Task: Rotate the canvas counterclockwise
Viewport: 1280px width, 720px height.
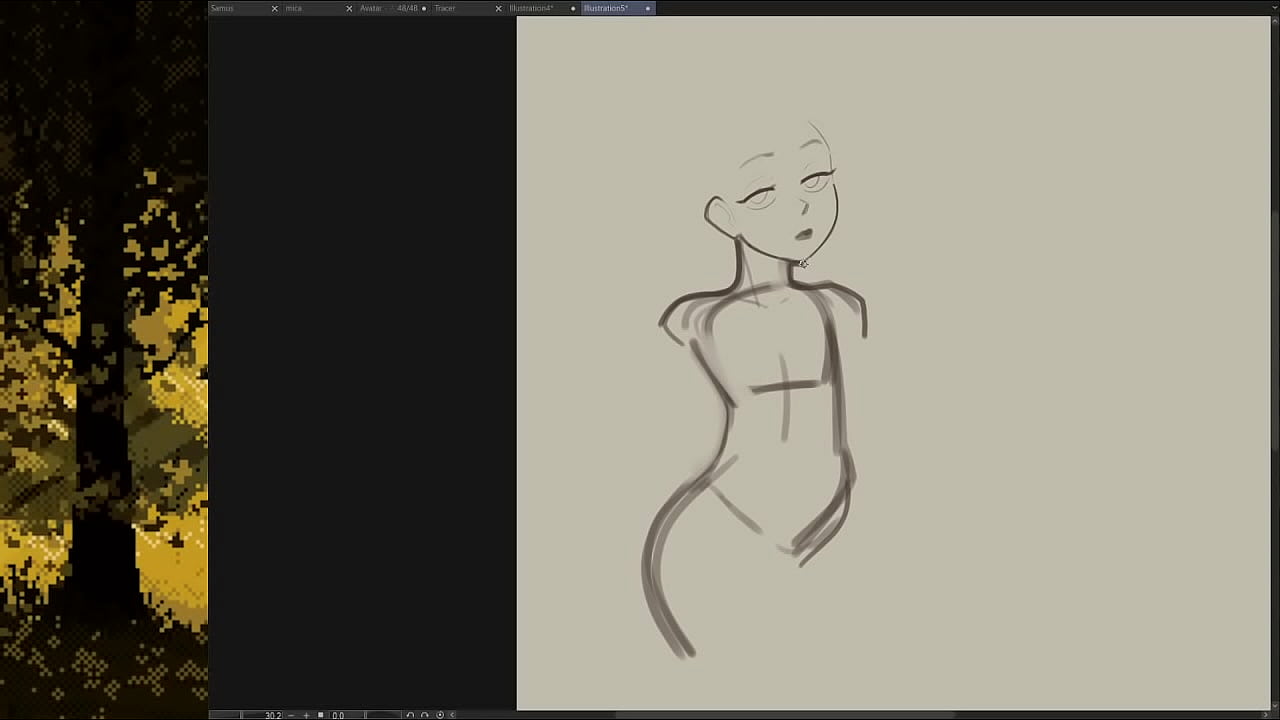Action: pos(411,715)
